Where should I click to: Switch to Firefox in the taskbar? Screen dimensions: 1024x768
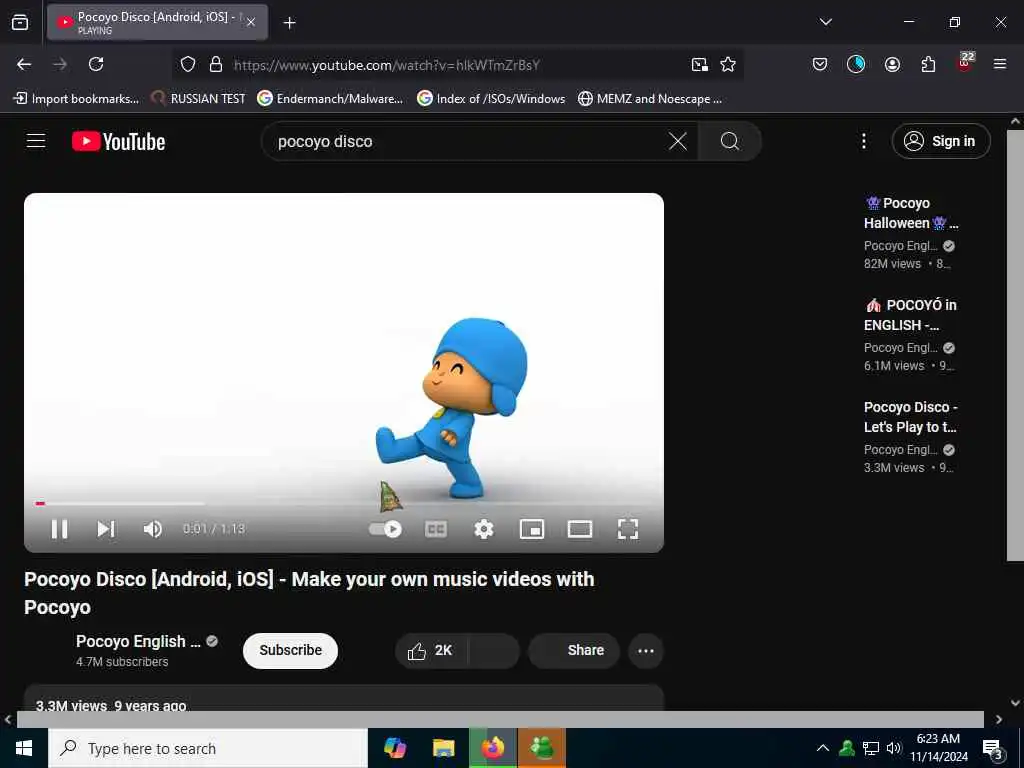point(493,748)
